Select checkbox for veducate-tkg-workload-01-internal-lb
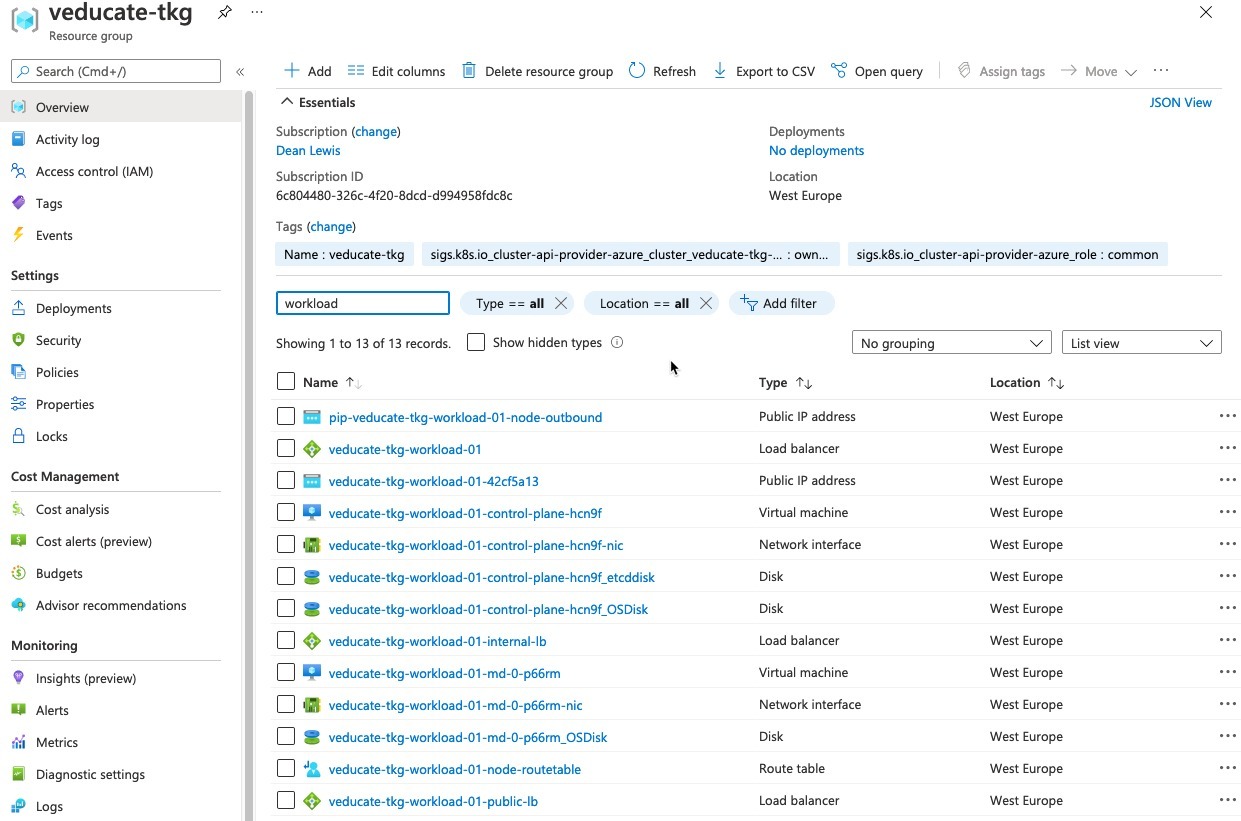 click(x=286, y=640)
